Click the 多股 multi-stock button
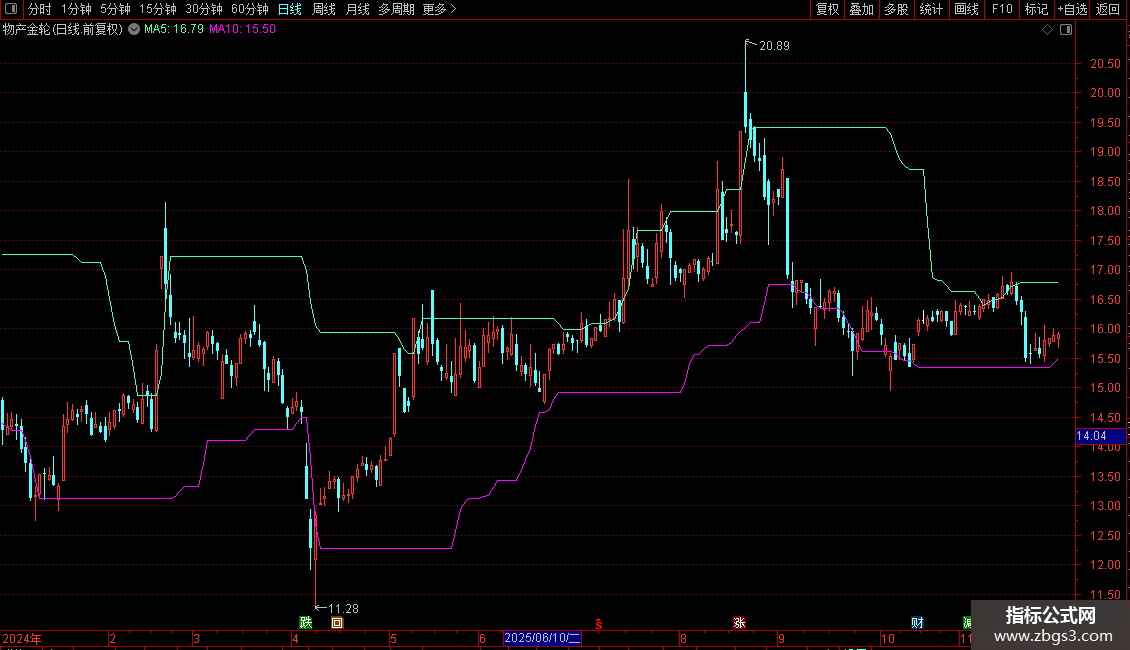The width and height of the screenshot is (1130, 650). [896, 9]
